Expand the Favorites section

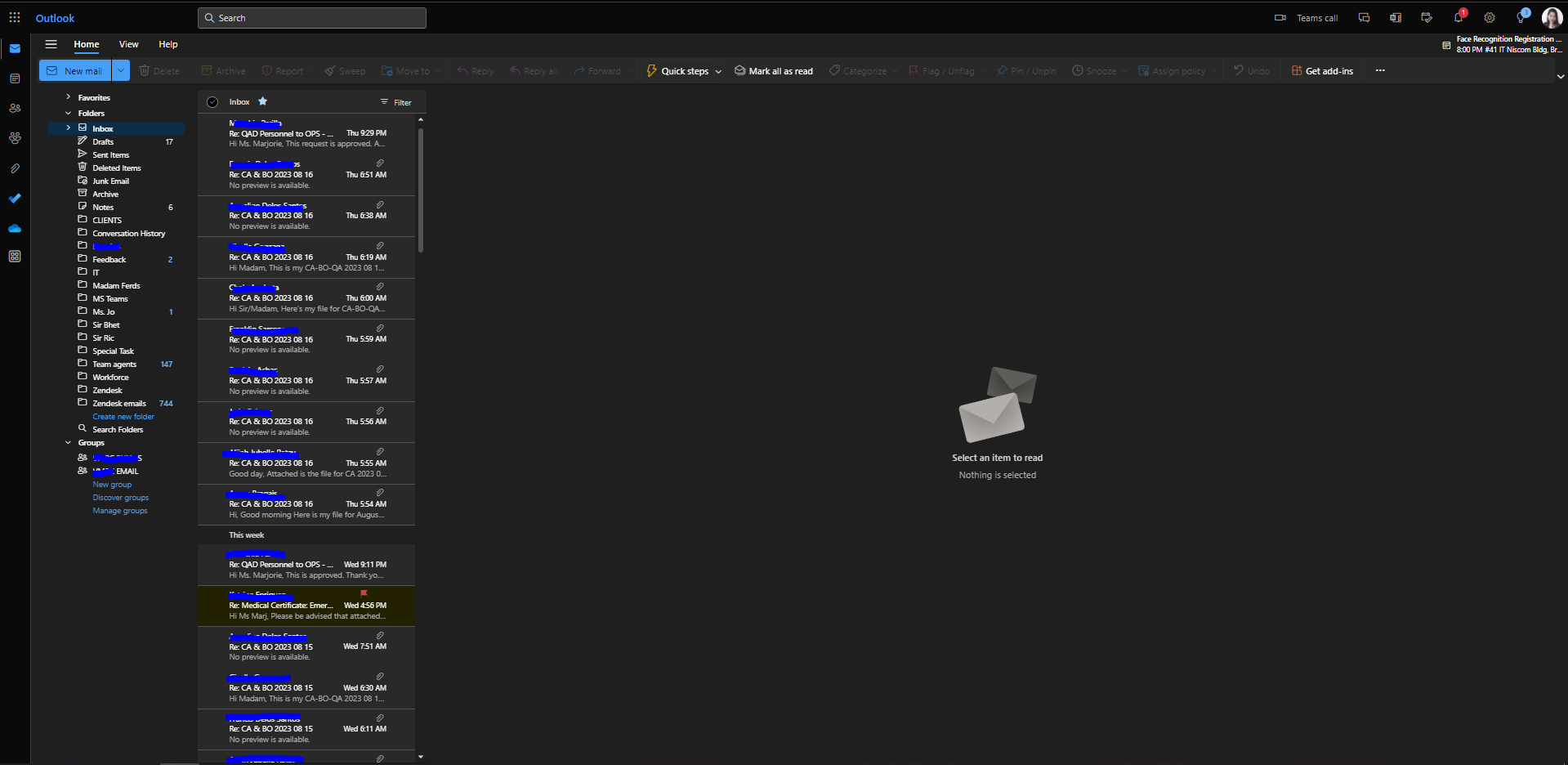(x=69, y=97)
